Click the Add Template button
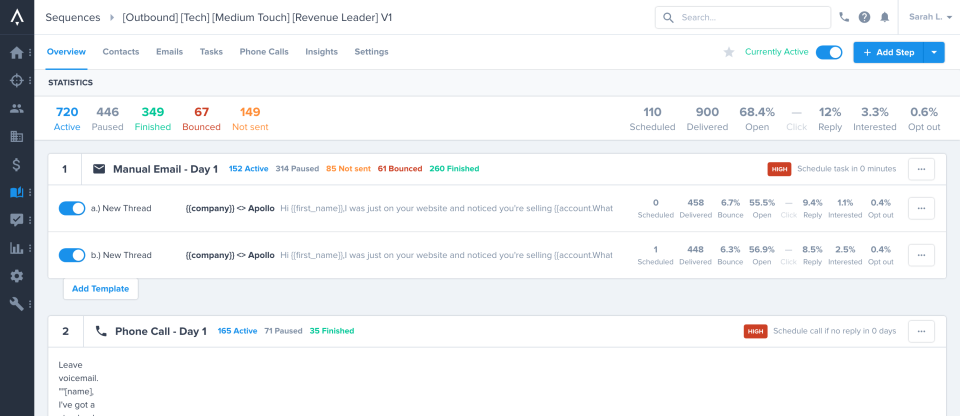The height and width of the screenshot is (416, 960). coord(100,288)
